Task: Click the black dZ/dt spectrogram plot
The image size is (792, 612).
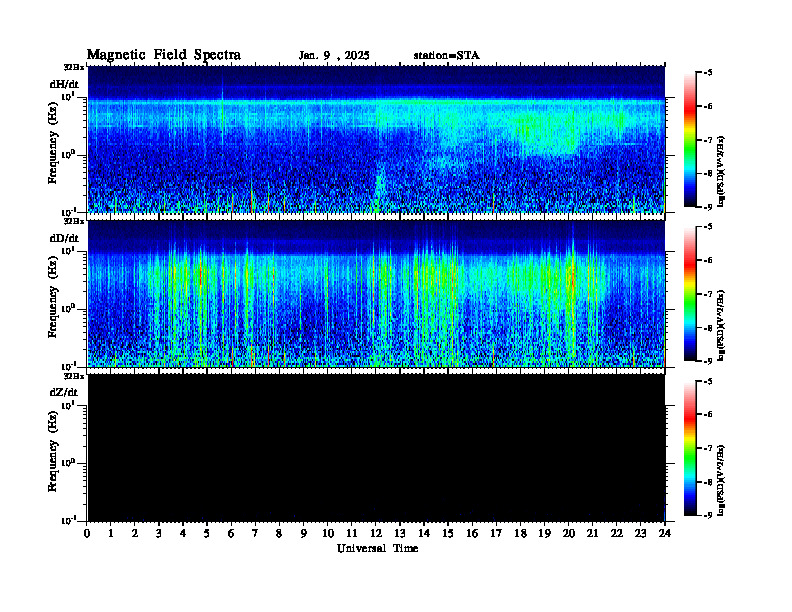Action: pos(376,447)
